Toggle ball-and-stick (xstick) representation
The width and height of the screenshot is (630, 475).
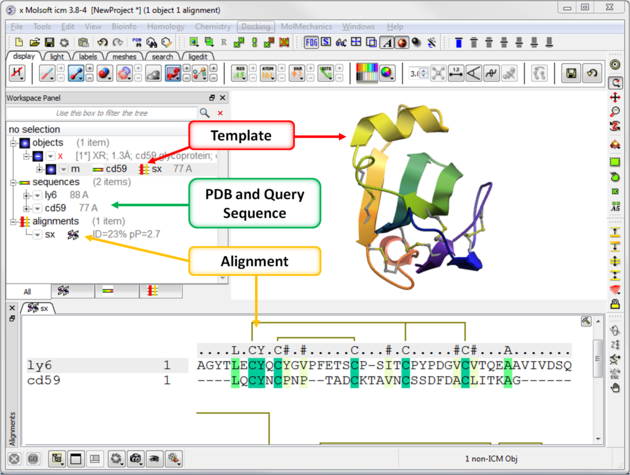[x=74, y=74]
